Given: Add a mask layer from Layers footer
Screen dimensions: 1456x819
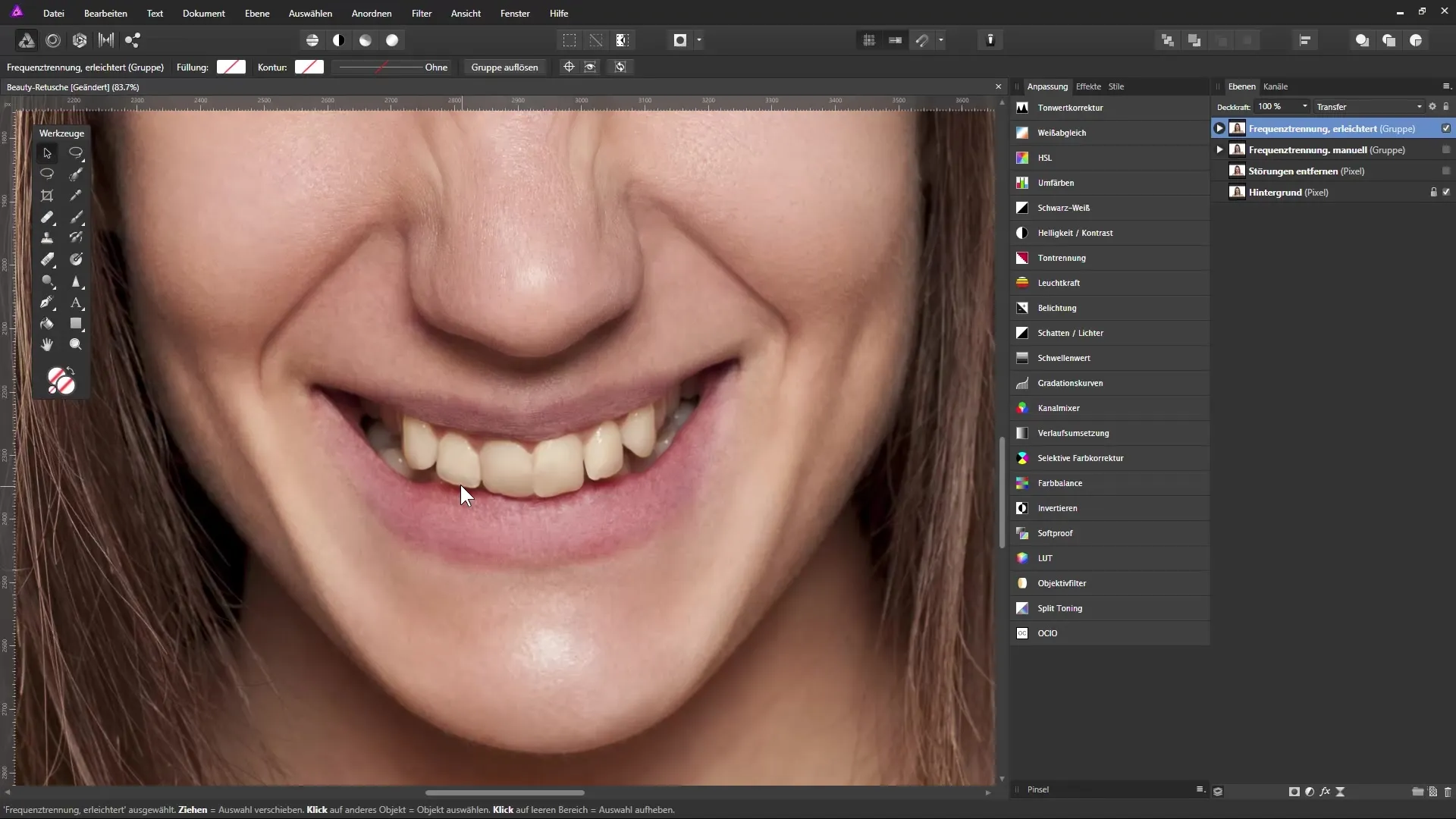Looking at the screenshot, I should pyautogui.click(x=1294, y=791).
